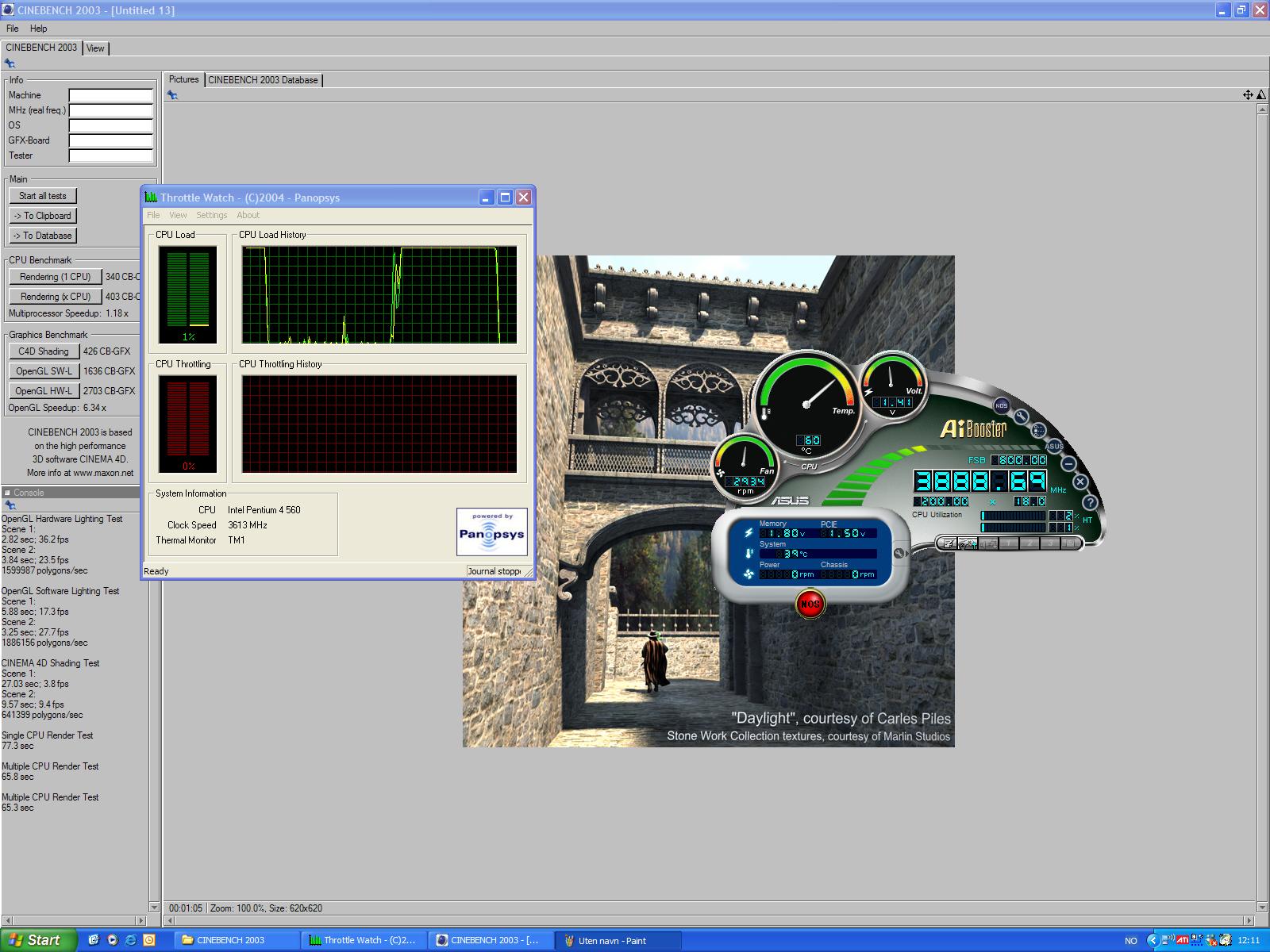Image resolution: width=1270 pixels, height=952 pixels.
Task: Open the File menu in CINEBENCH
Action: pos(13,29)
